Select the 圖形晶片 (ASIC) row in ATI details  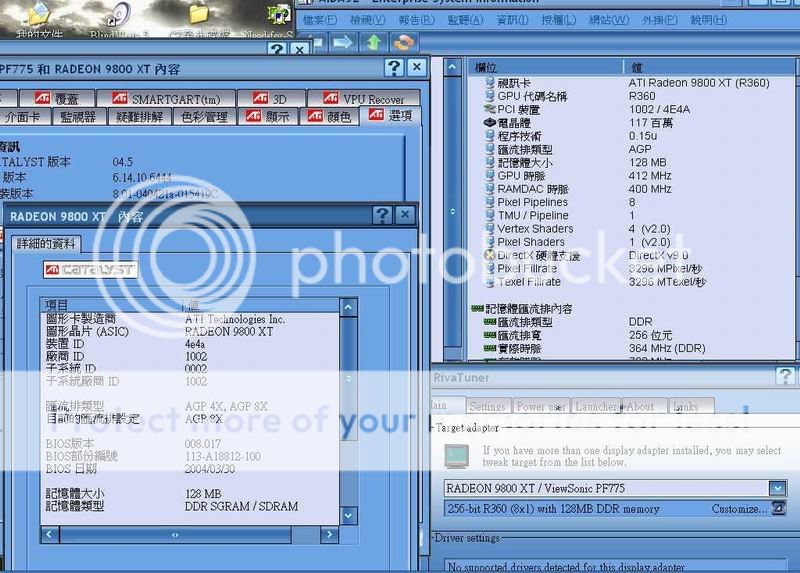click(x=190, y=331)
